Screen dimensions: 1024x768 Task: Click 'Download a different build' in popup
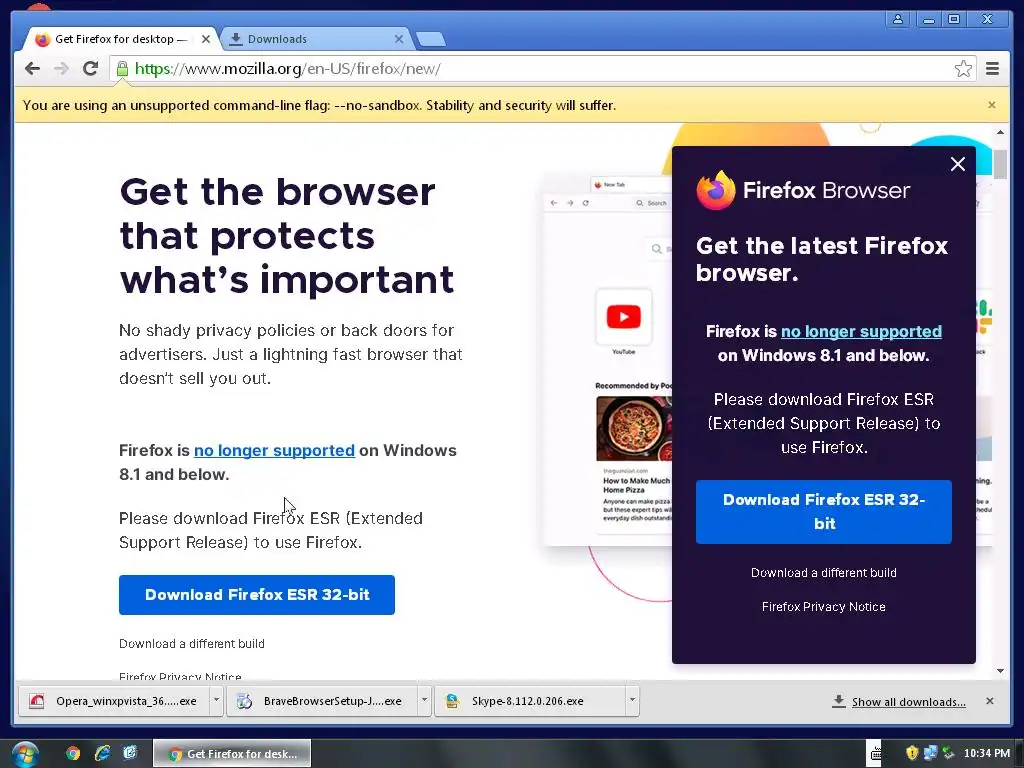[x=824, y=573]
